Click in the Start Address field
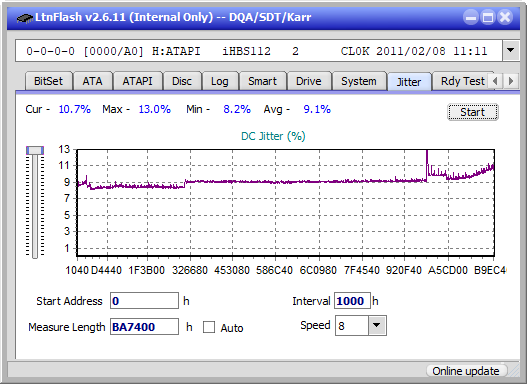This screenshot has height=384, width=527. coord(145,301)
